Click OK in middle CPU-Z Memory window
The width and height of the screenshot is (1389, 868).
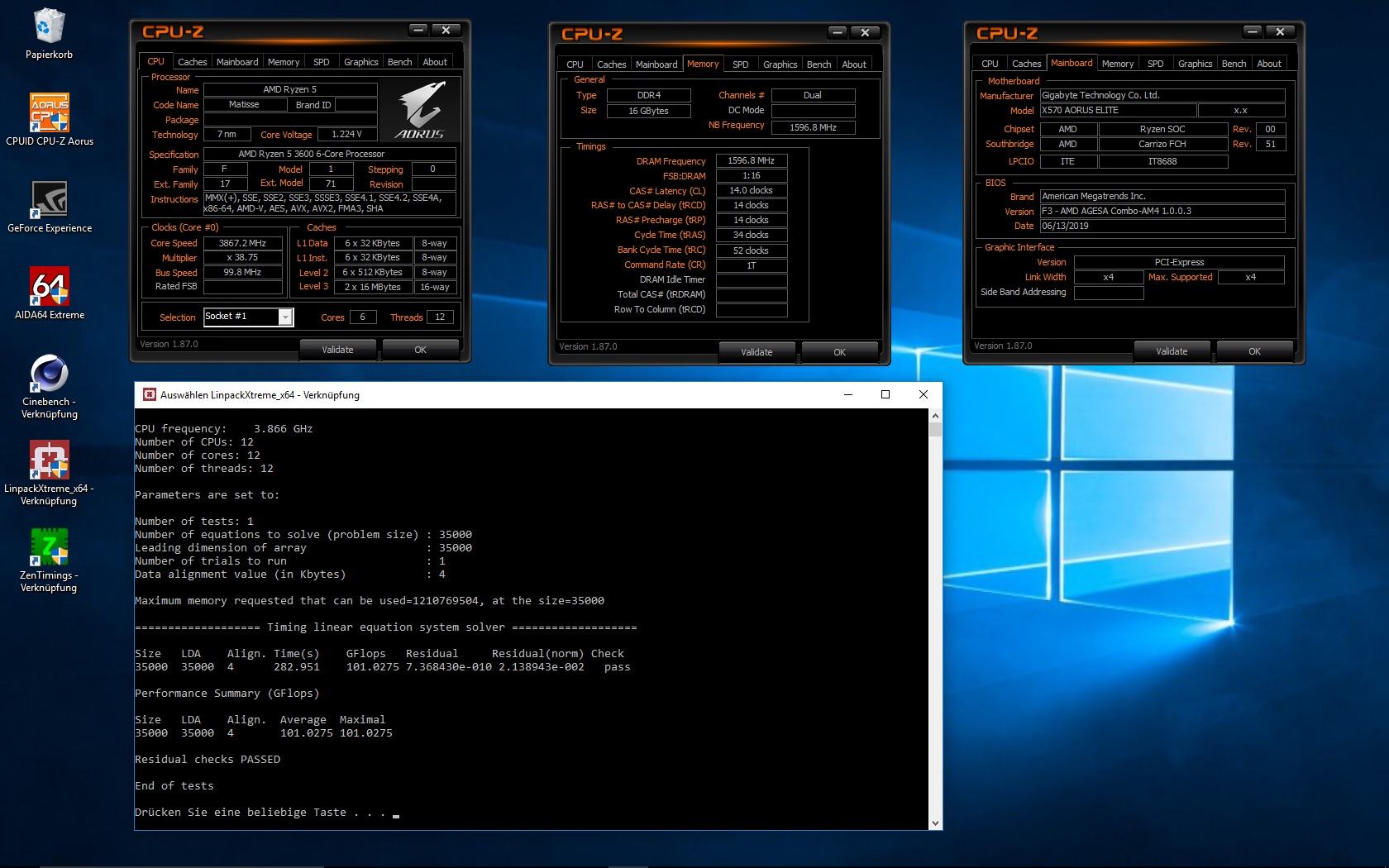point(839,352)
